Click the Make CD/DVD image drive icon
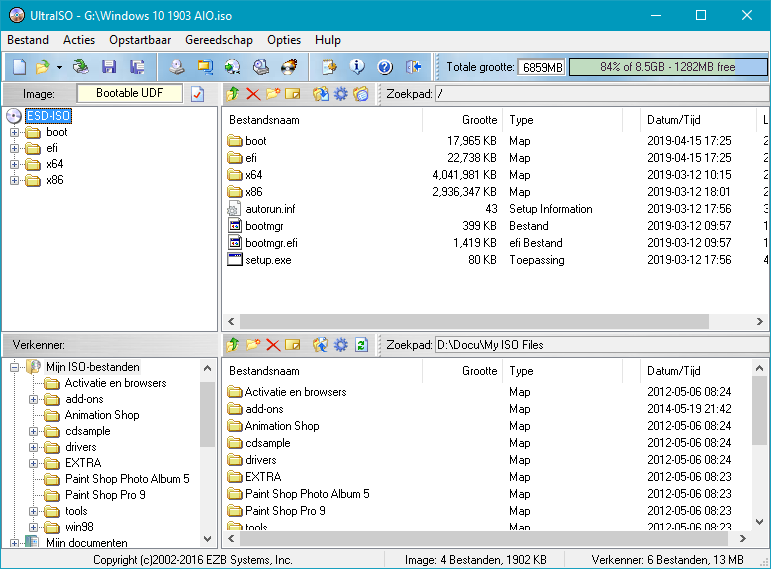 click(x=177, y=67)
